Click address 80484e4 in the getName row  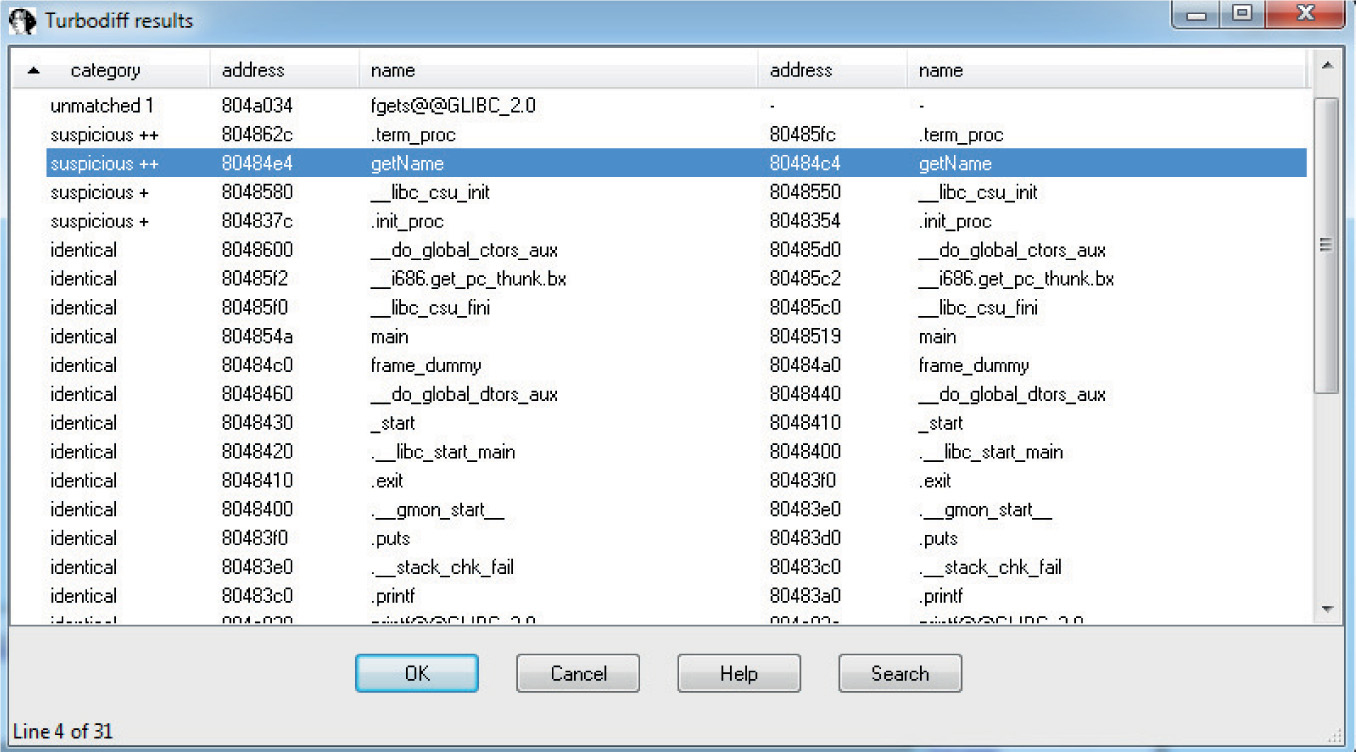click(x=257, y=163)
